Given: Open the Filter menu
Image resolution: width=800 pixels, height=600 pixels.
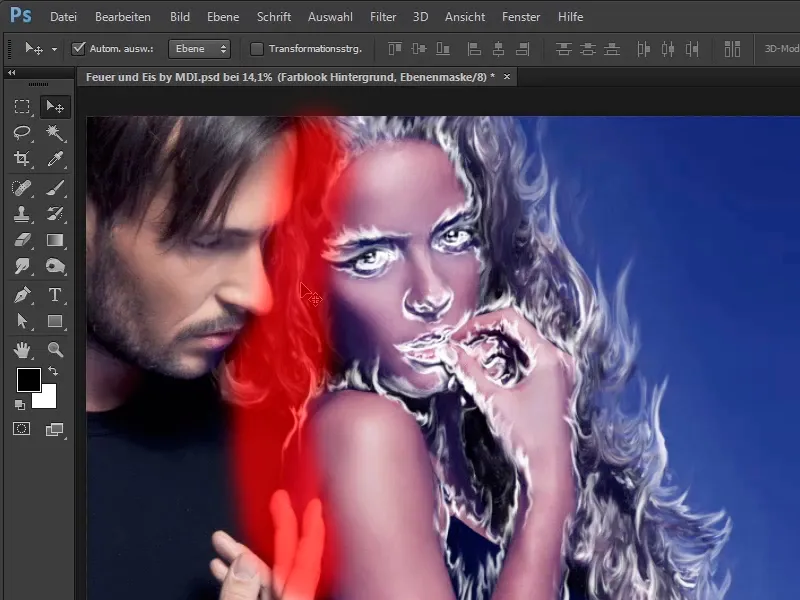Looking at the screenshot, I should (383, 17).
